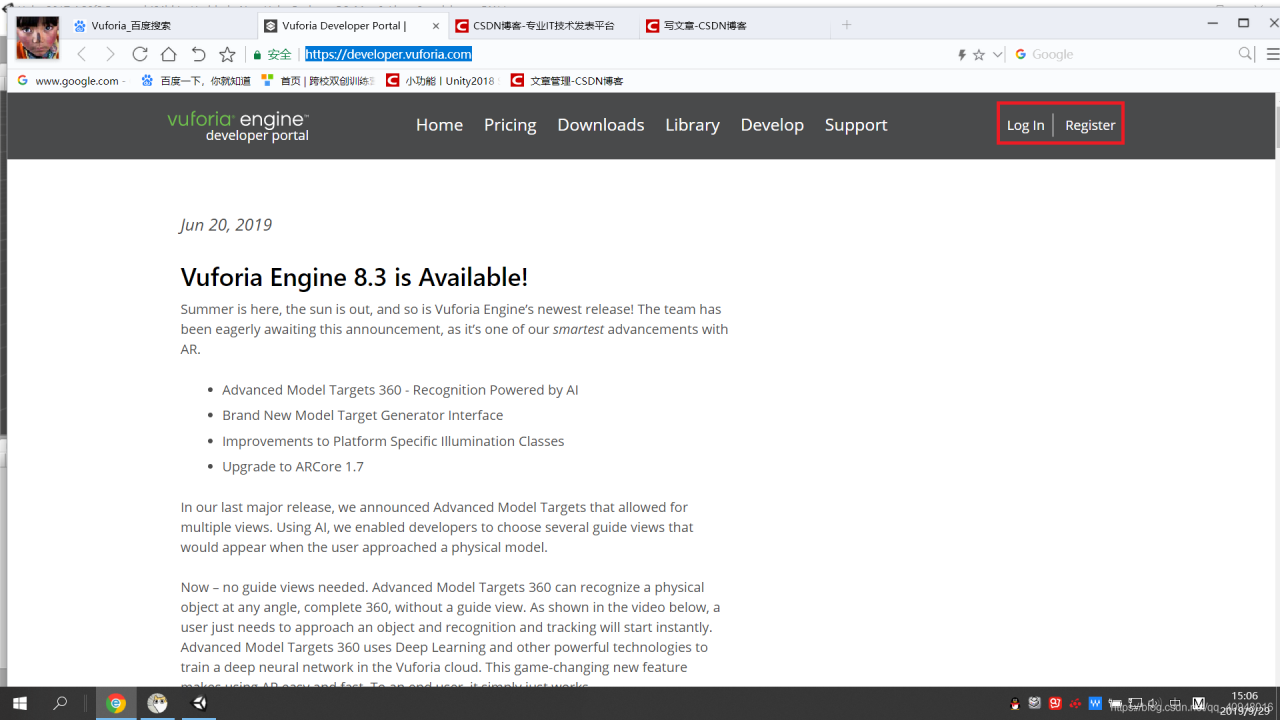Open Windows taskbar search
Image resolution: width=1280 pixels, height=720 pixels.
[60, 703]
